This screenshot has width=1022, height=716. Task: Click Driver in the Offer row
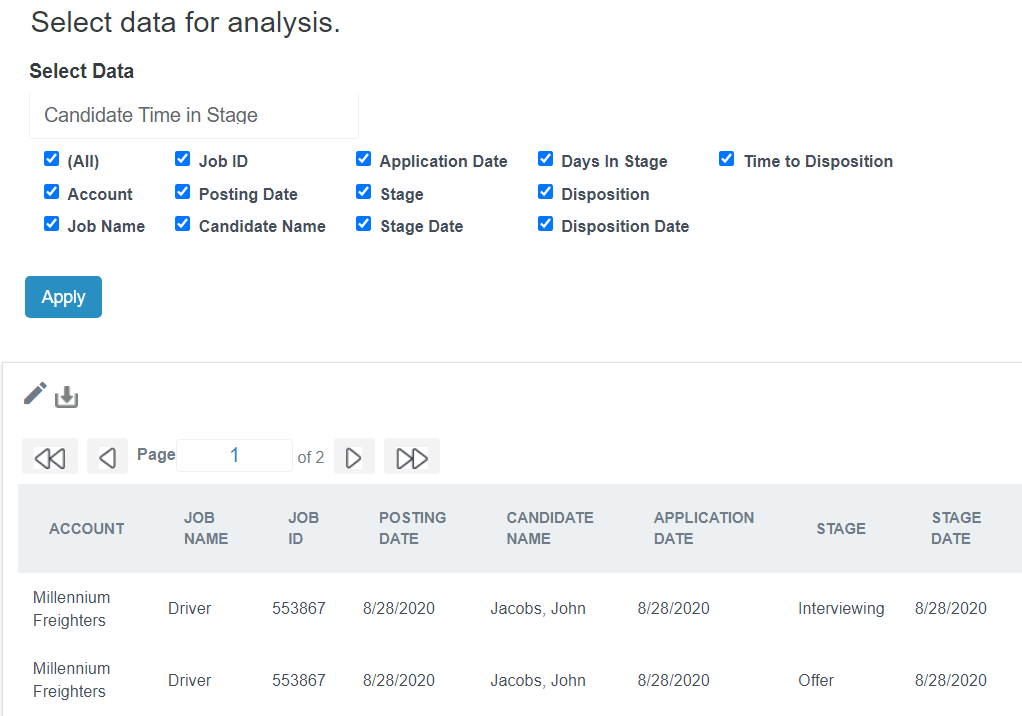190,680
